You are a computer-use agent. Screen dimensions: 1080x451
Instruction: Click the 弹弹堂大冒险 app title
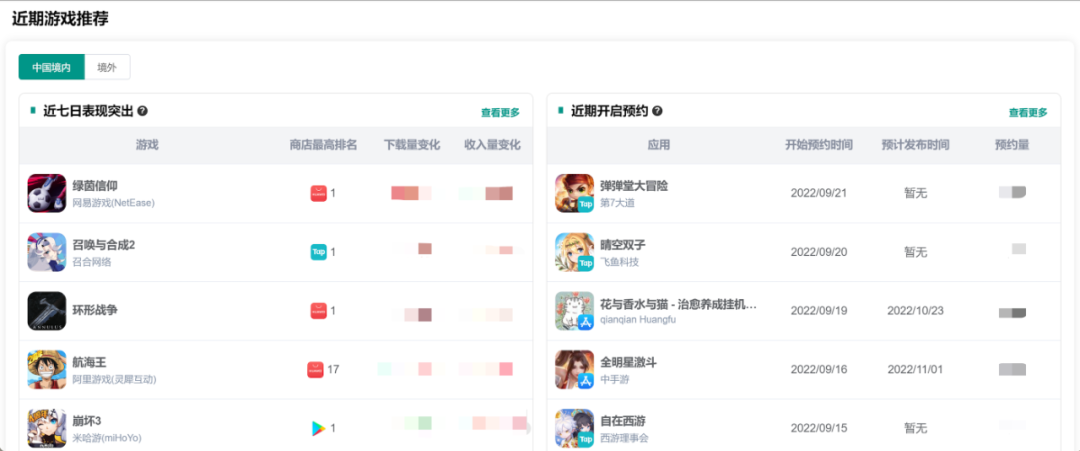coord(634,186)
